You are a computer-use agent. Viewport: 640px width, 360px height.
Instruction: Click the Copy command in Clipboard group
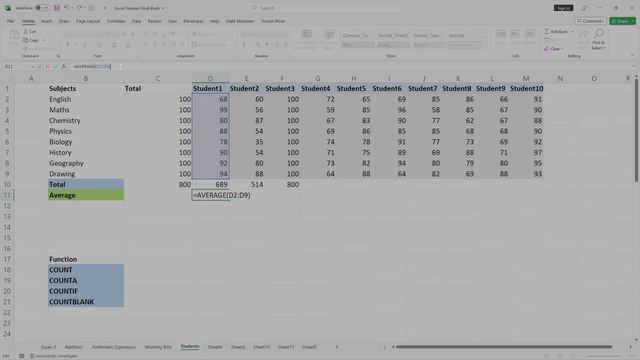point(31,40)
